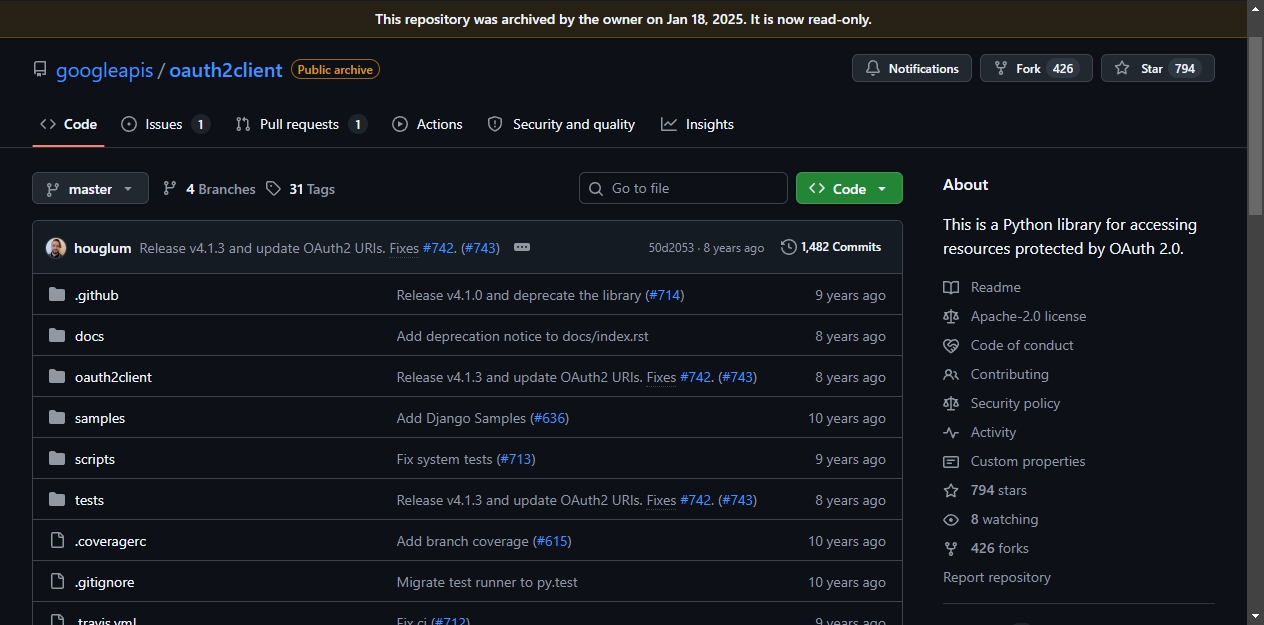Open the googleapis owner link
This screenshot has width=1264, height=625.
pyautogui.click(x=104, y=70)
